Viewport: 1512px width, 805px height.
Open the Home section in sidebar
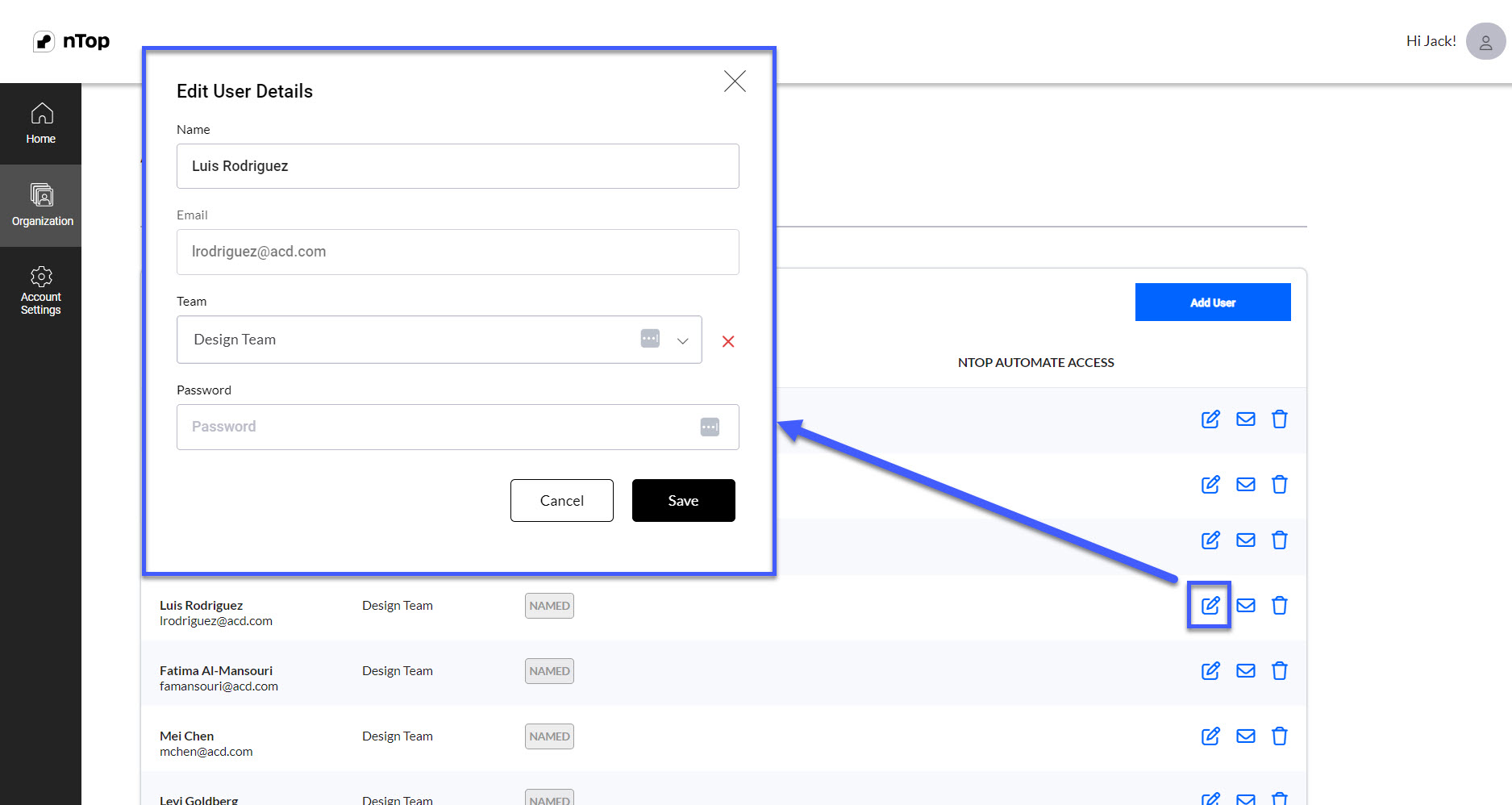pyautogui.click(x=40, y=123)
